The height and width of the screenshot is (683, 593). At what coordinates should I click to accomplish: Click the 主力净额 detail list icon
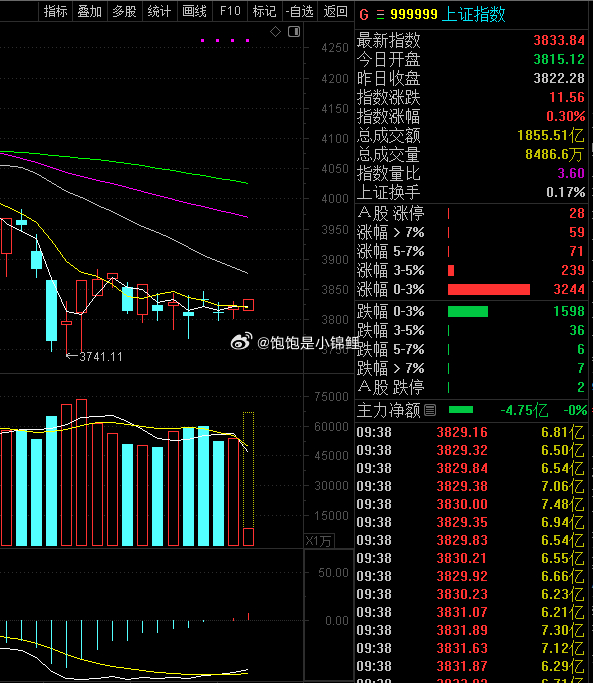(430, 410)
